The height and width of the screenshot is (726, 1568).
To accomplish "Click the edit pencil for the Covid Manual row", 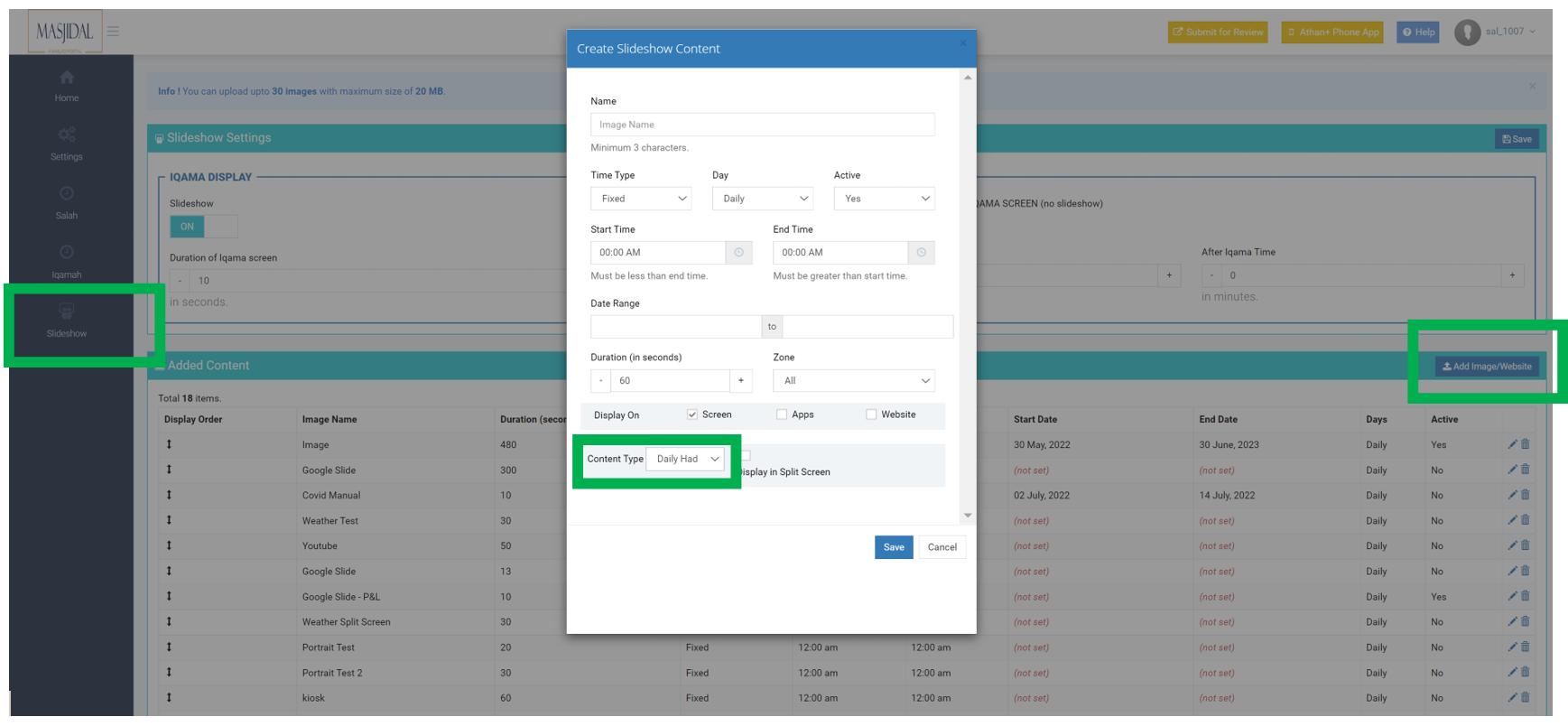I will 1512,495.
